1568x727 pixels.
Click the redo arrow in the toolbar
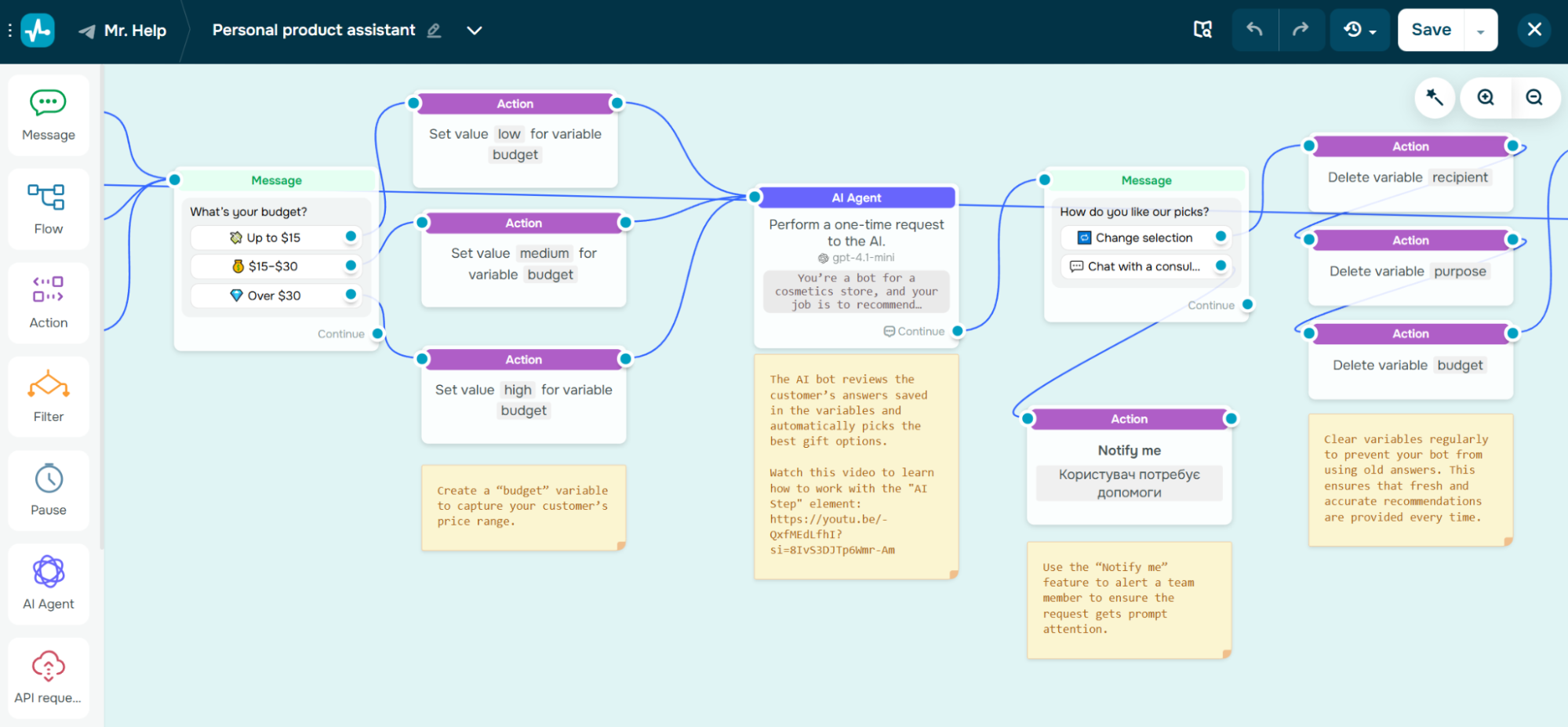(x=1301, y=29)
